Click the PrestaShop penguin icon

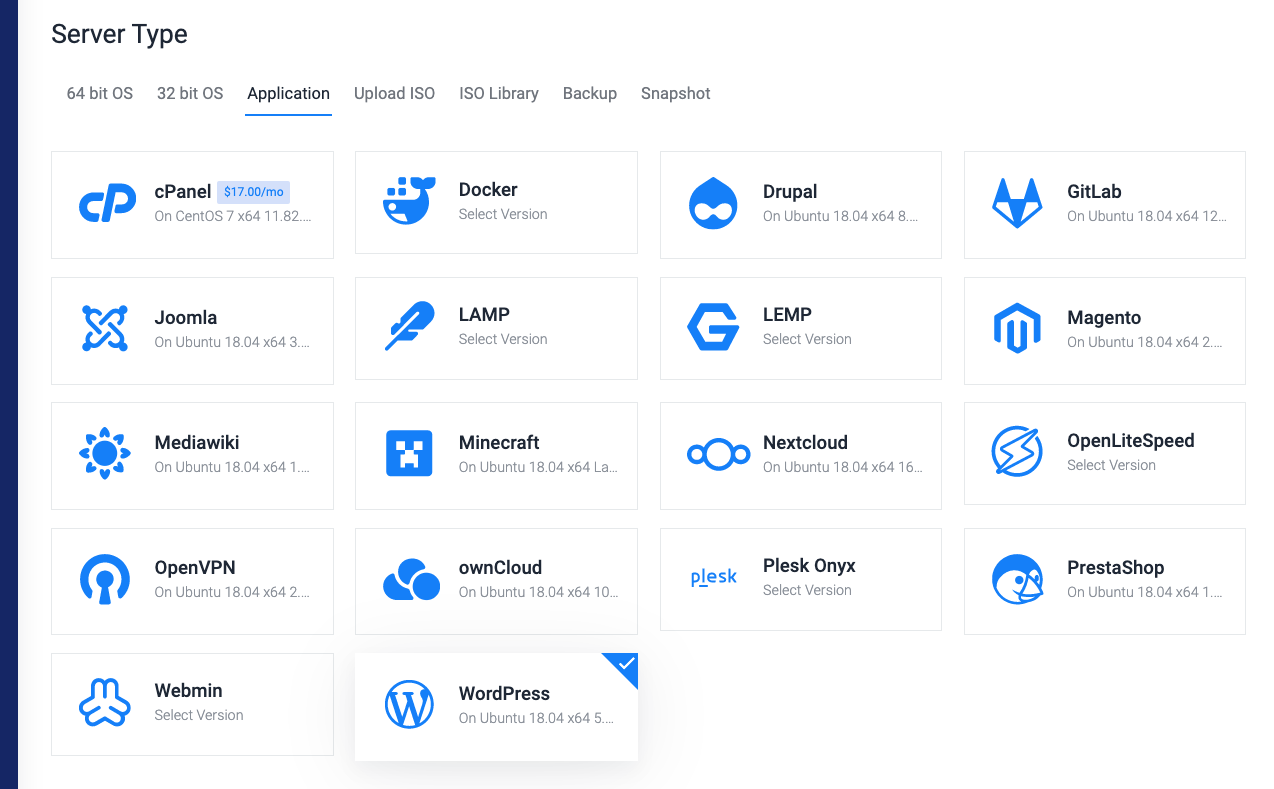point(1017,579)
